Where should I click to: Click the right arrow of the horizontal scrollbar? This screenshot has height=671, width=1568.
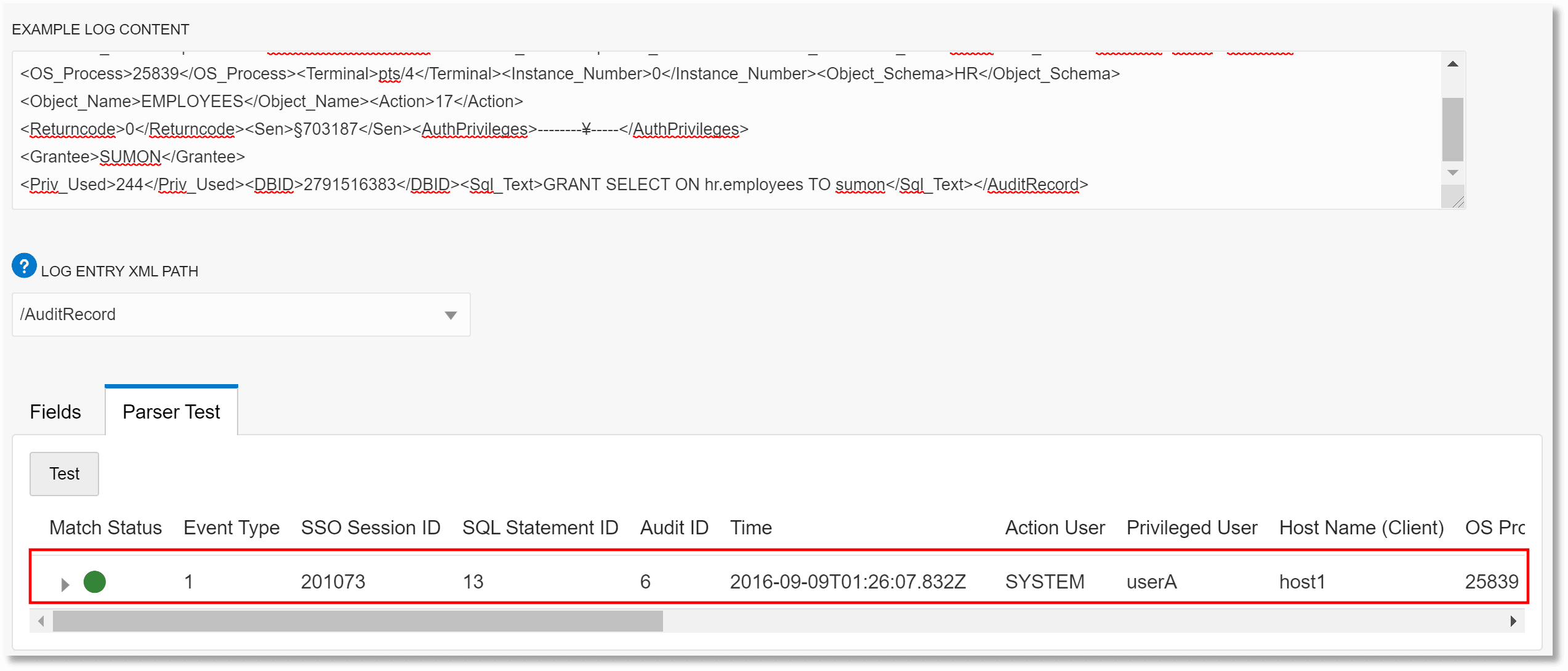coord(1514,621)
